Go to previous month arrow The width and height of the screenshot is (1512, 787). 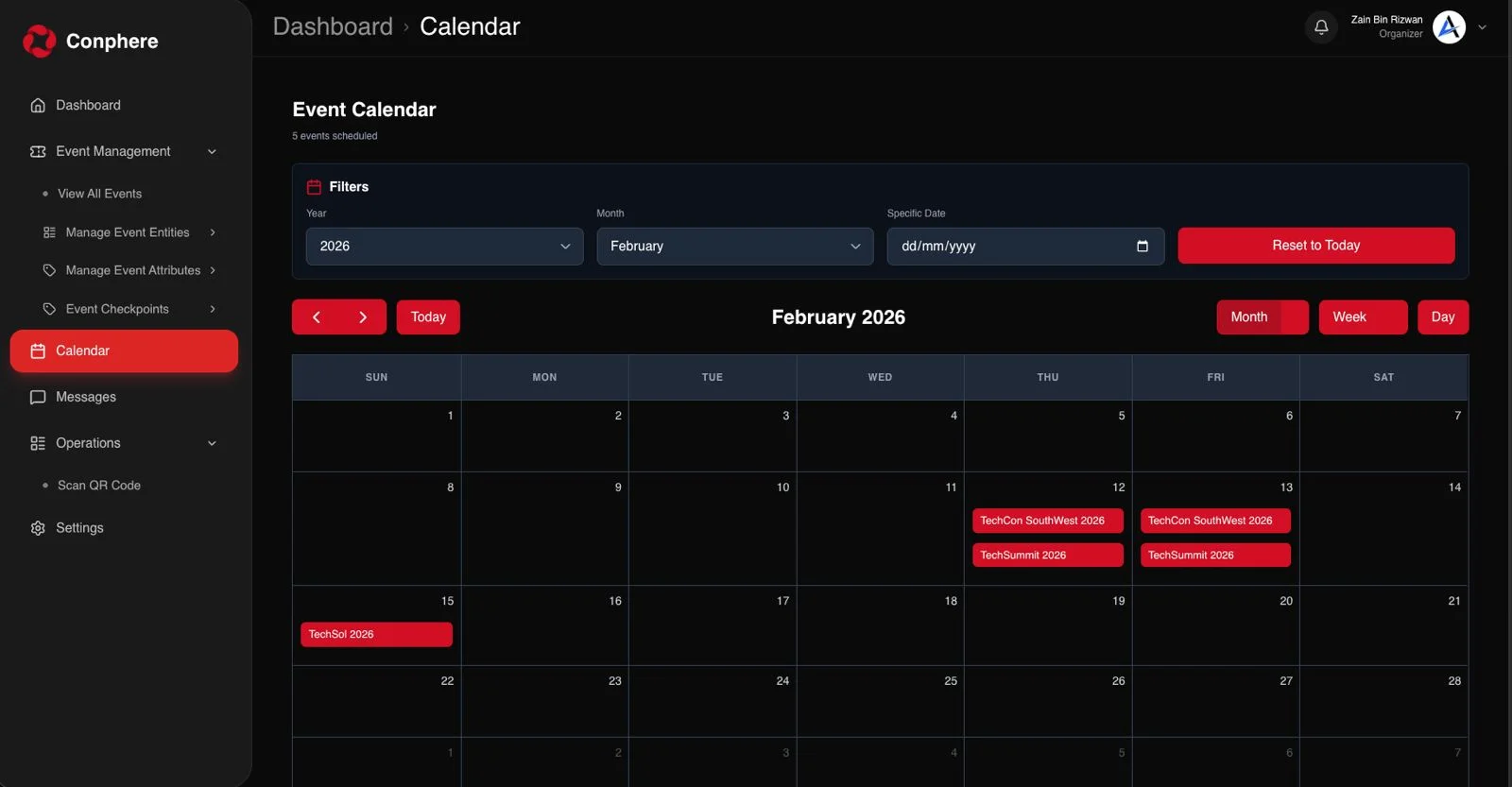click(317, 317)
